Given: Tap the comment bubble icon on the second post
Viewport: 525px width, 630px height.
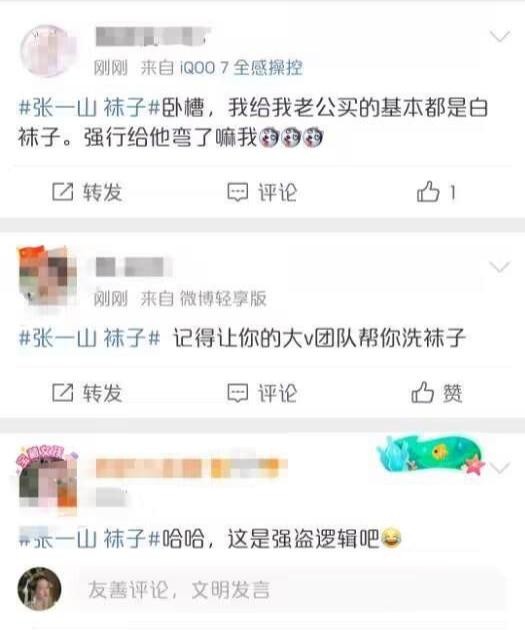Looking at the screenshot, I should click(237, 393).
